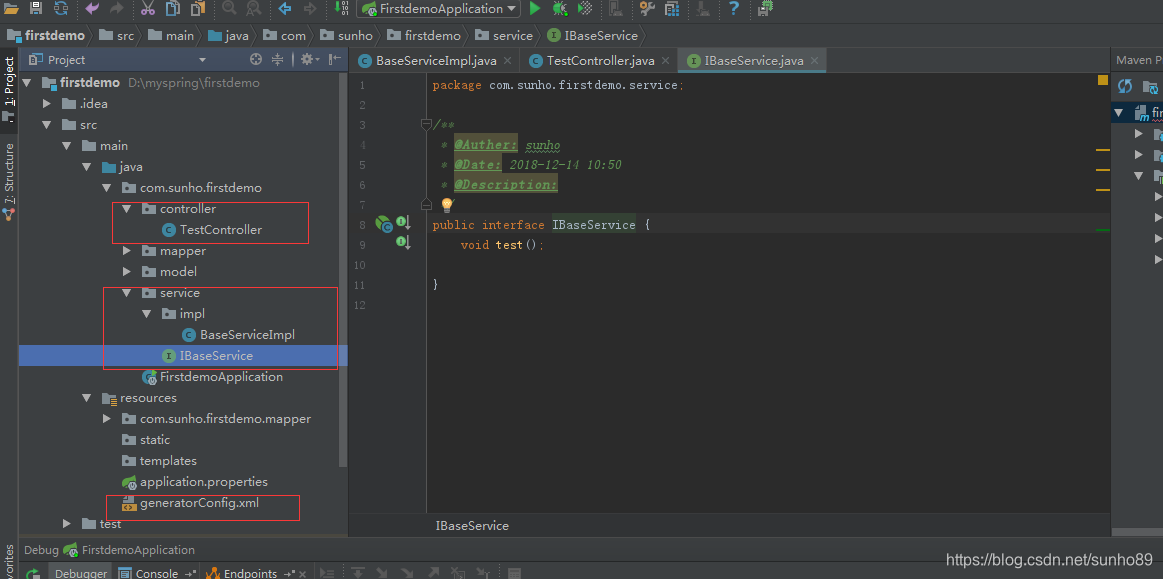Start debugging with the bug icon

coord(560,9)
